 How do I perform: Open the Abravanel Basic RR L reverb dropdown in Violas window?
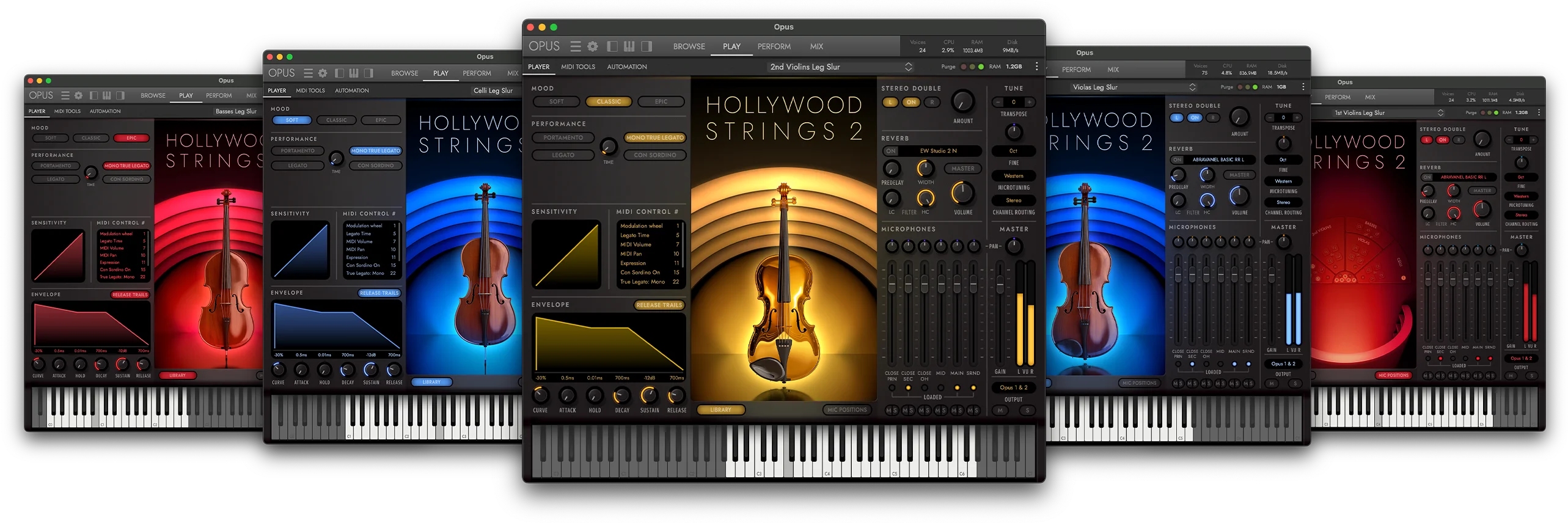click(x=1220, y=159)
